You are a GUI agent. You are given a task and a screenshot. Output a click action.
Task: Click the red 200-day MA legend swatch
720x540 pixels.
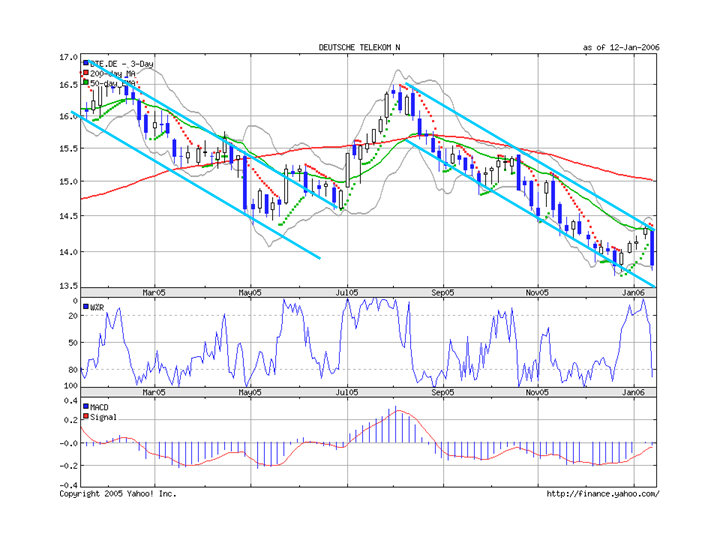point(86,73)
